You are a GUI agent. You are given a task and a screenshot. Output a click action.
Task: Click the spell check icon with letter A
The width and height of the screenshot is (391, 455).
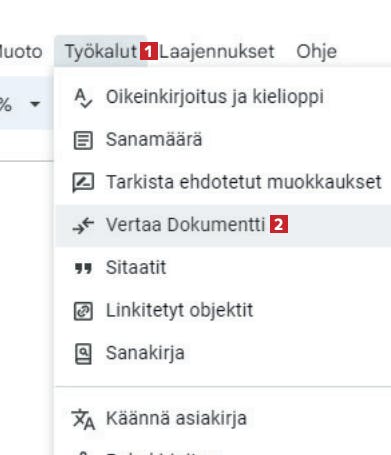pos(83,98)
